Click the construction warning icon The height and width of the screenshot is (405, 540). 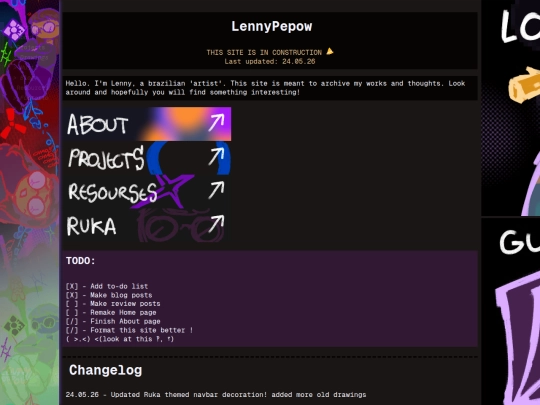pyautogui.click(x=330, y=51)
